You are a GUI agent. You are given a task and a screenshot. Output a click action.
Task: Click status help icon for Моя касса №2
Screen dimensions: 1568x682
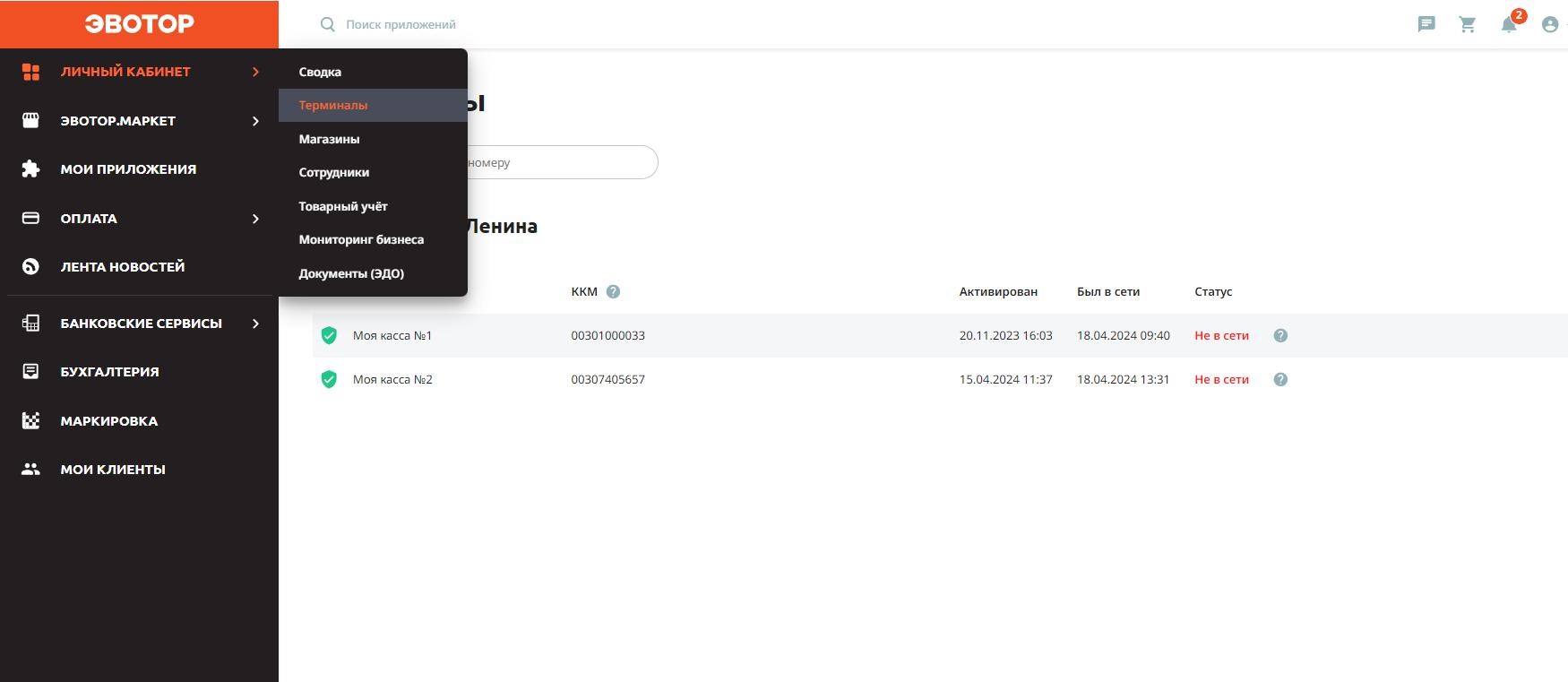[x=1280, y=379]
